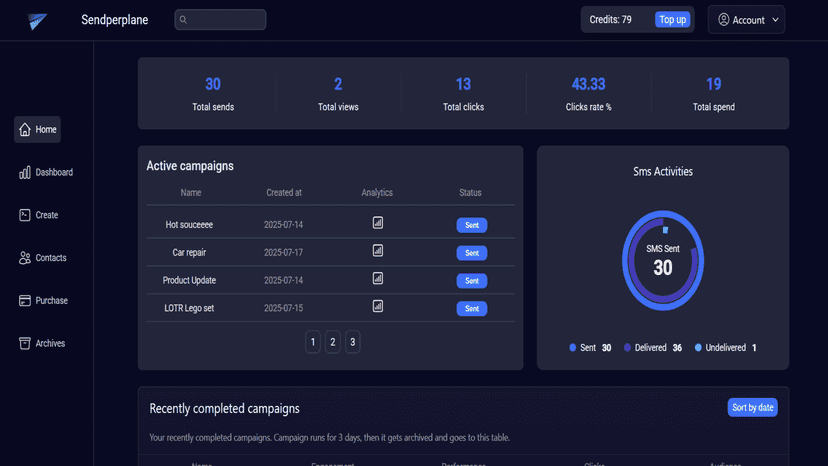The image size is (828, 466).
Task: Click the Hot souceeee campaign name
Action: click(x=189, y=225)
